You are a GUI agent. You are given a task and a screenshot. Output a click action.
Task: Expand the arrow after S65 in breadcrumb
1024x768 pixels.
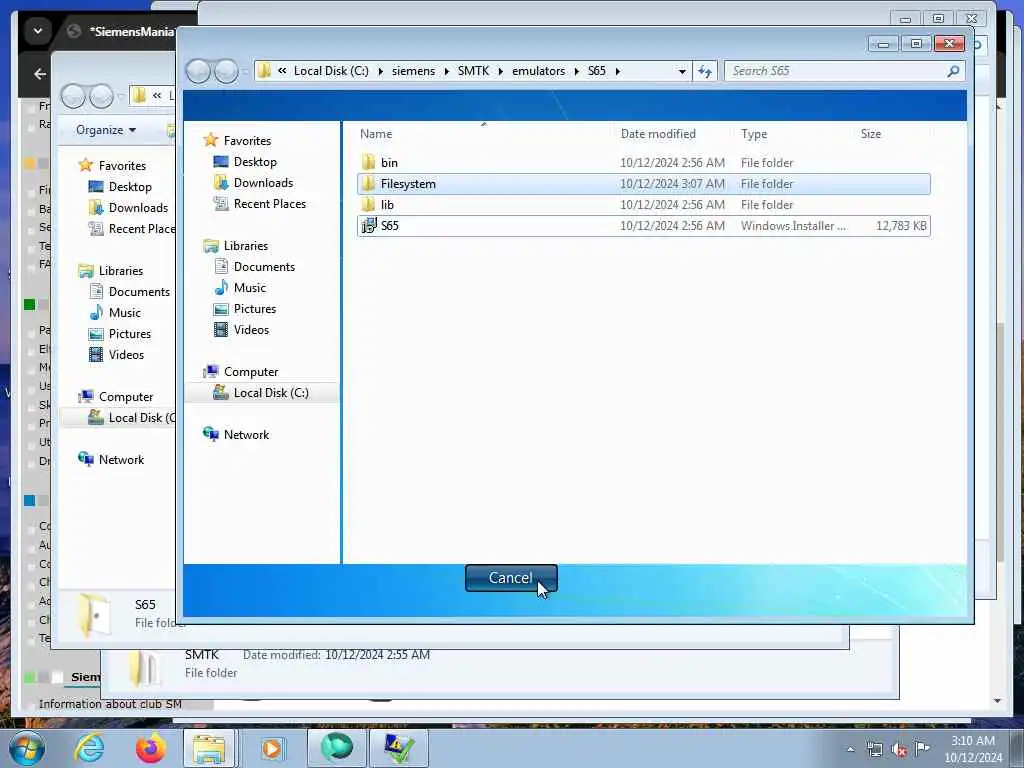click(618, 71)
